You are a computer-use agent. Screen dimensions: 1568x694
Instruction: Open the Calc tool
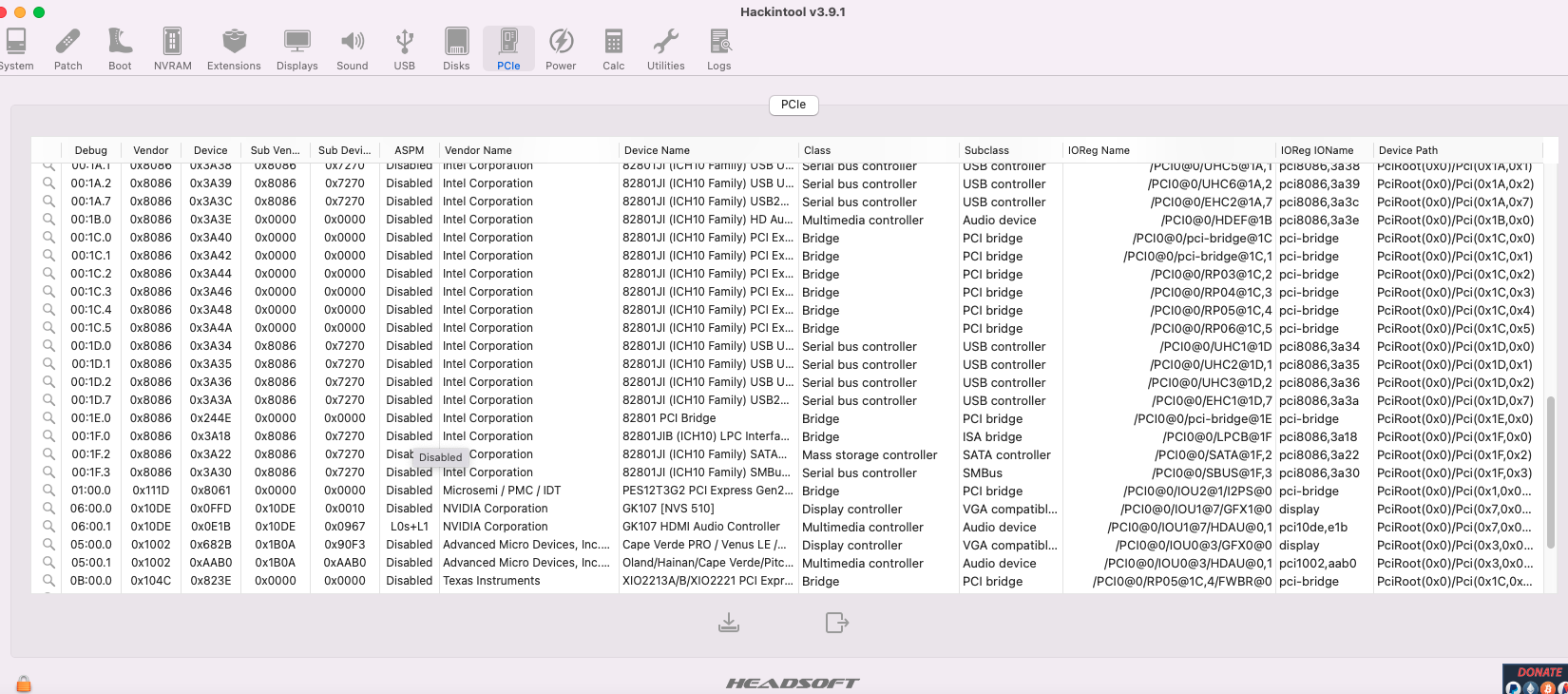pos(614,49)
